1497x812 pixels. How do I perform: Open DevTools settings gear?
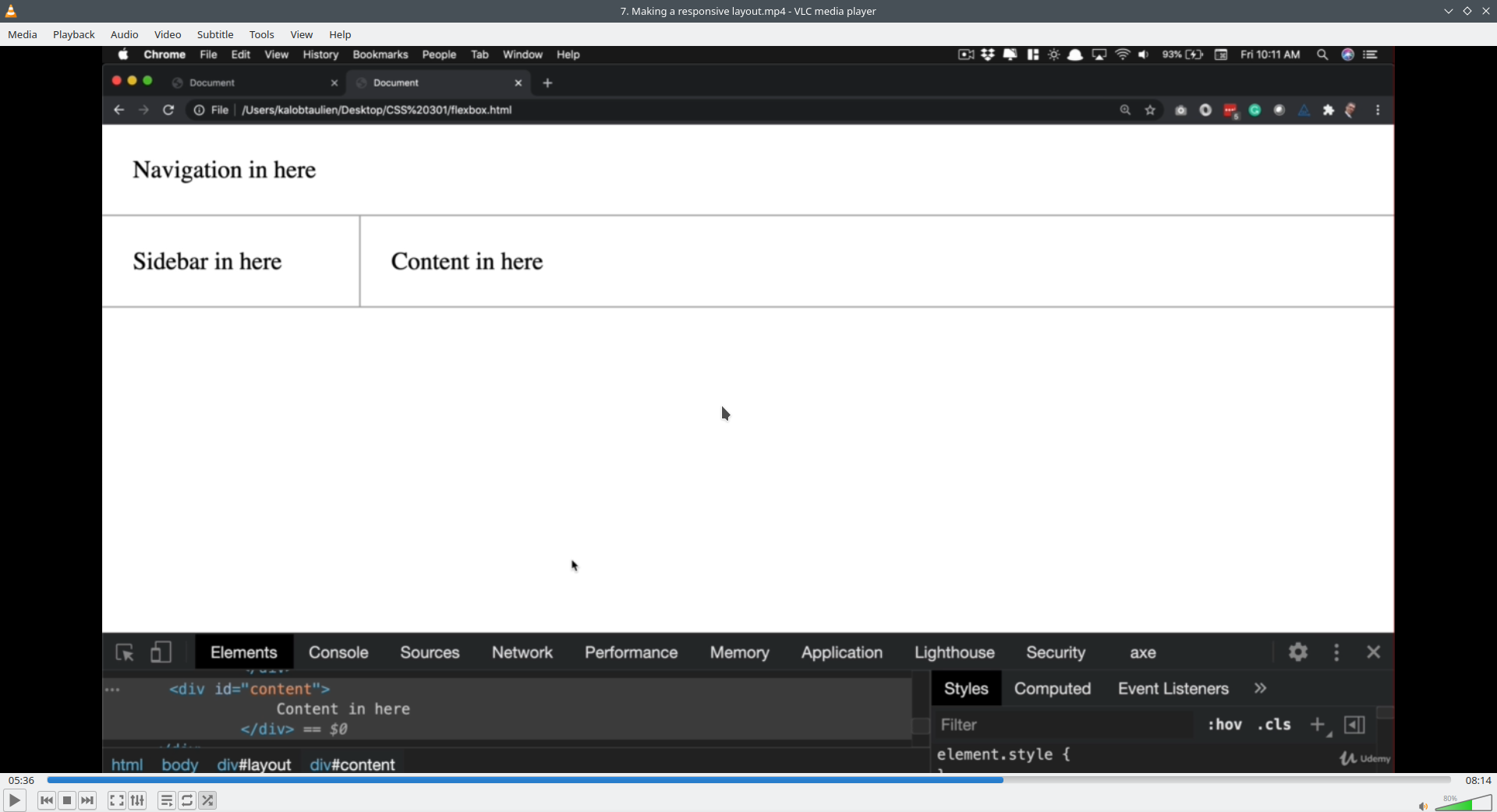[1298, 652]
